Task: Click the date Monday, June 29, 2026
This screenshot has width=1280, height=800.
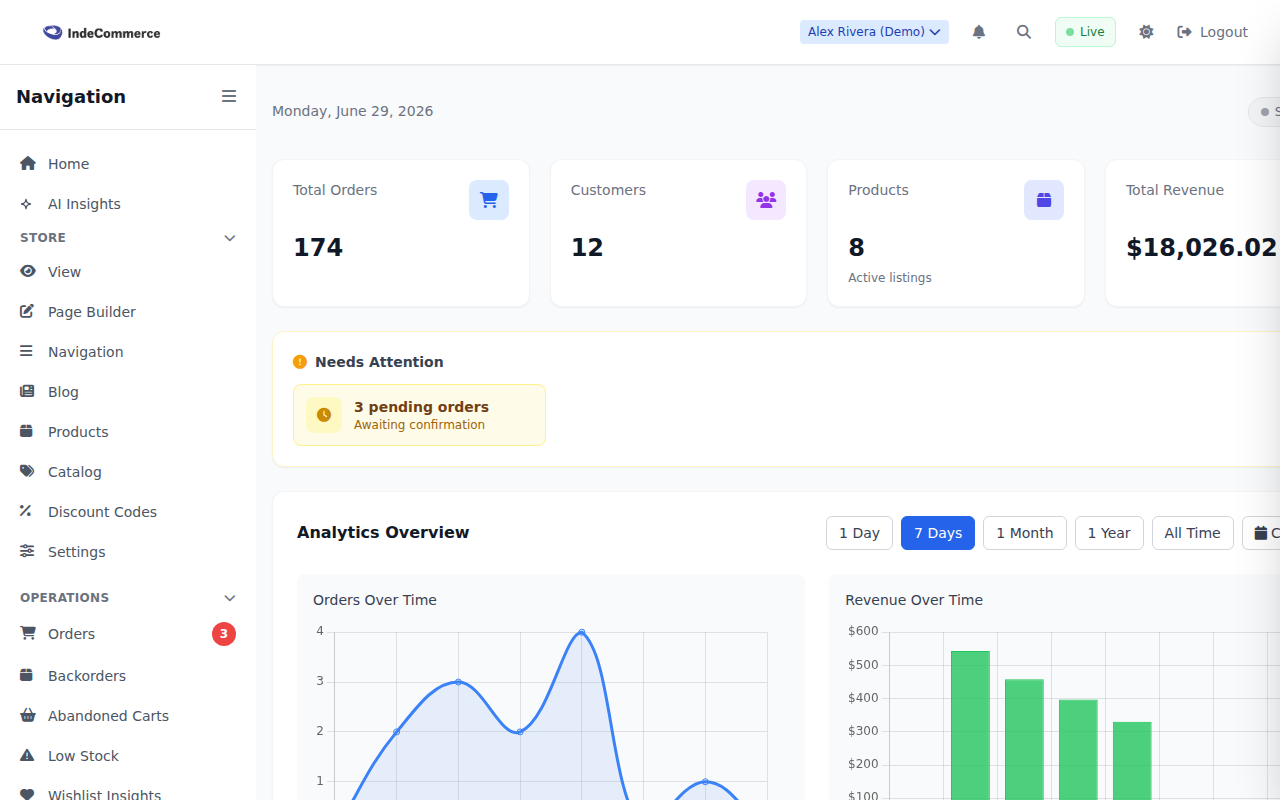Action: coord(353,111)
